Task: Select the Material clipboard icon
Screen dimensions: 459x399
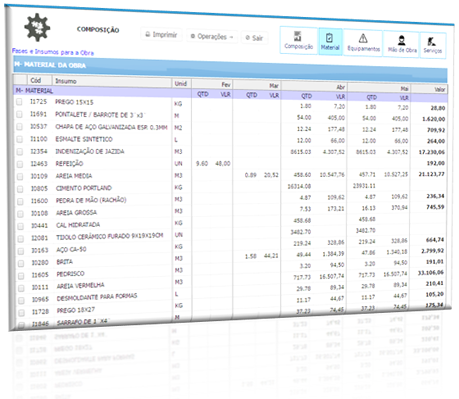Action: 329,37
